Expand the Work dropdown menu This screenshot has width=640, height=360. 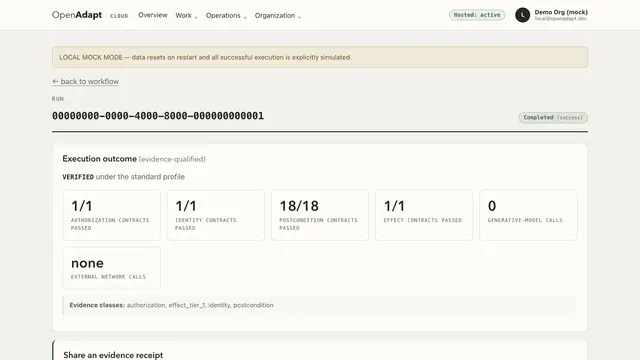(187, 16)
